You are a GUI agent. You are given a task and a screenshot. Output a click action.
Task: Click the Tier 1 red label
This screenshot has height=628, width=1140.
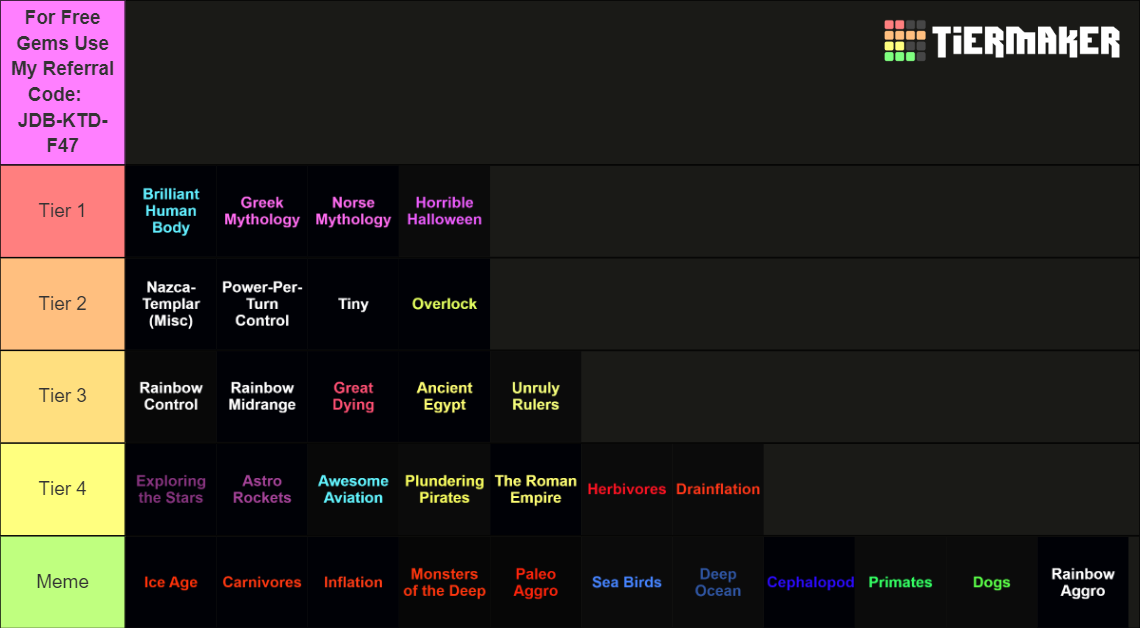pos(62,211)
